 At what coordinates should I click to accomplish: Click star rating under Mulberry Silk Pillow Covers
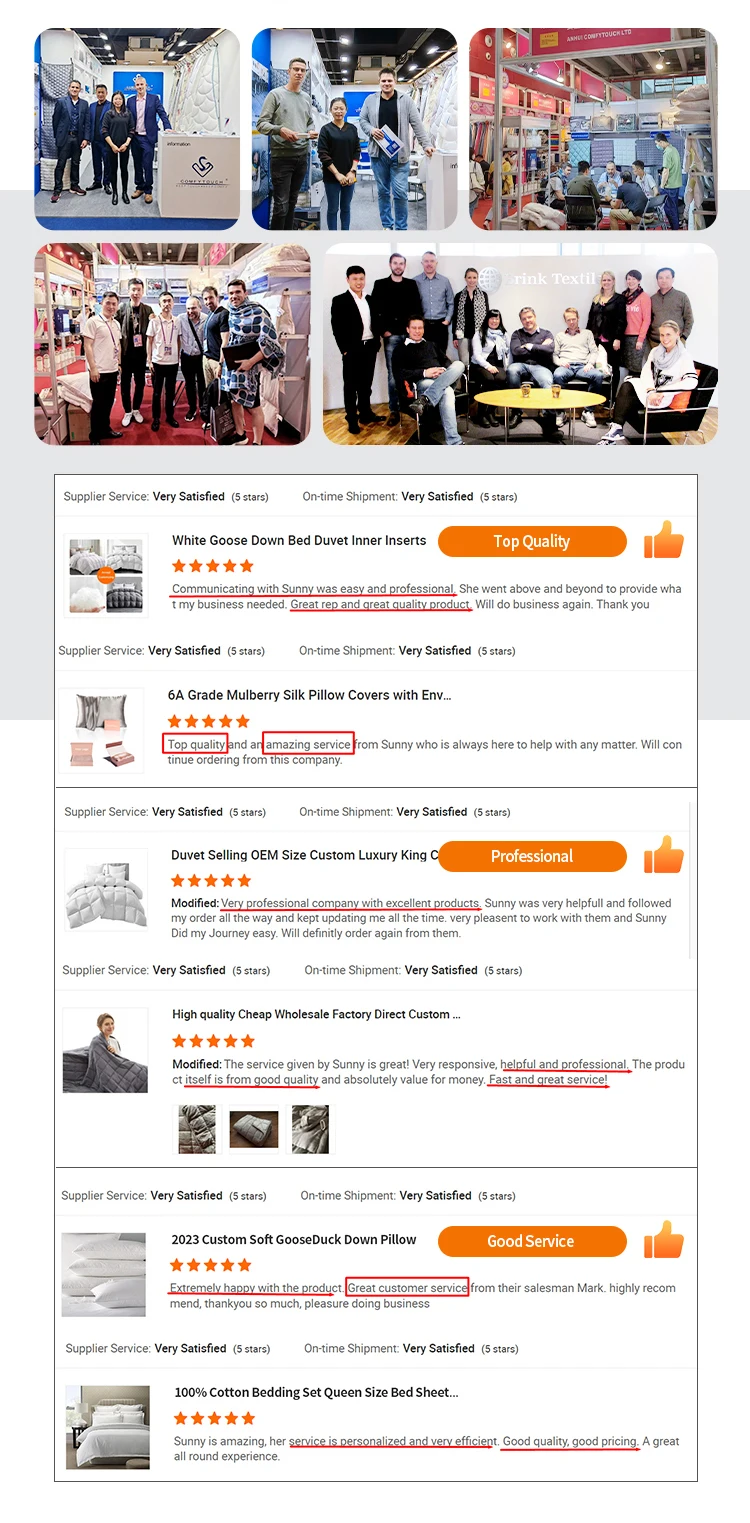(209, 721)
